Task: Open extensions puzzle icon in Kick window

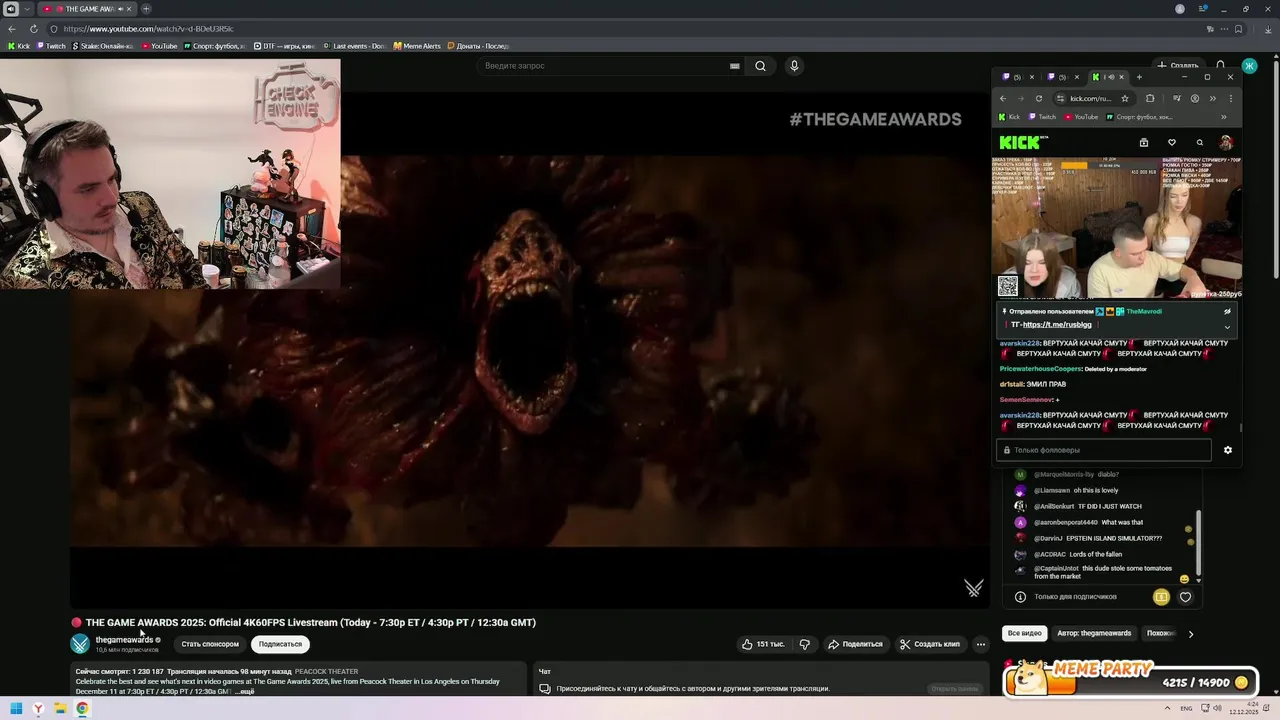Action: [1150, 98]
